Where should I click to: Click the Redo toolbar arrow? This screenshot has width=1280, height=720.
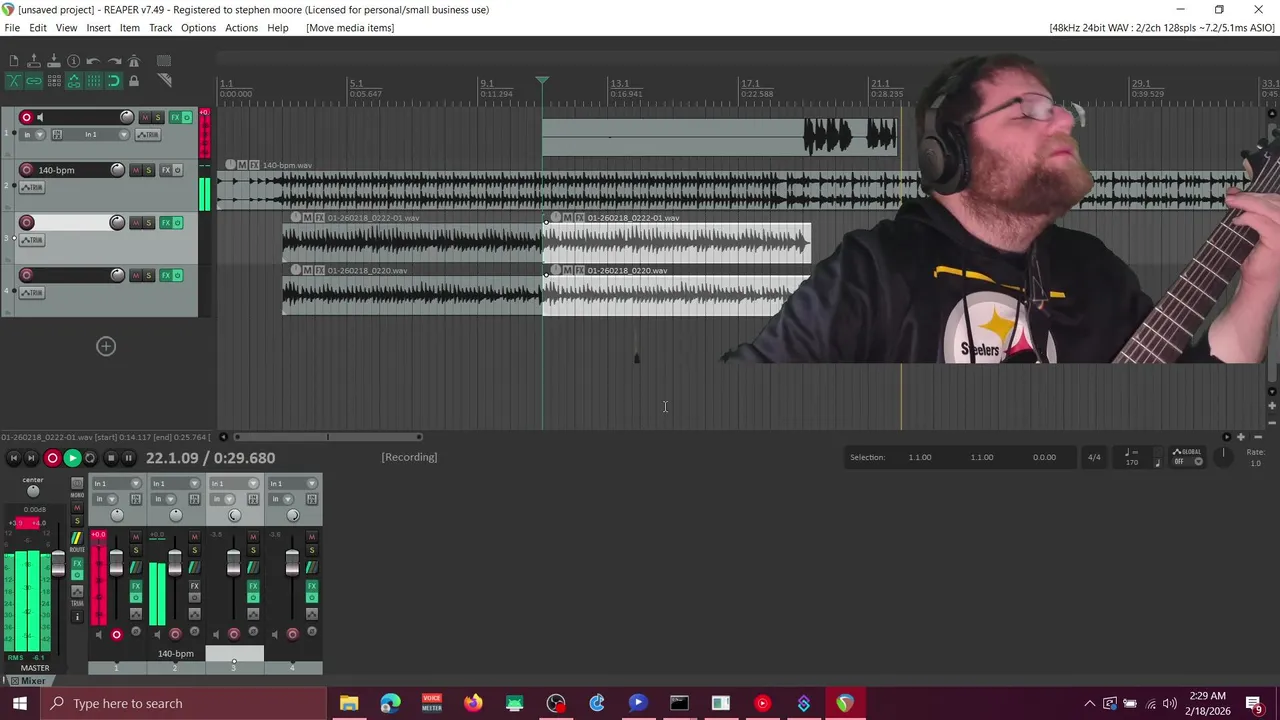tap(115, 62)
